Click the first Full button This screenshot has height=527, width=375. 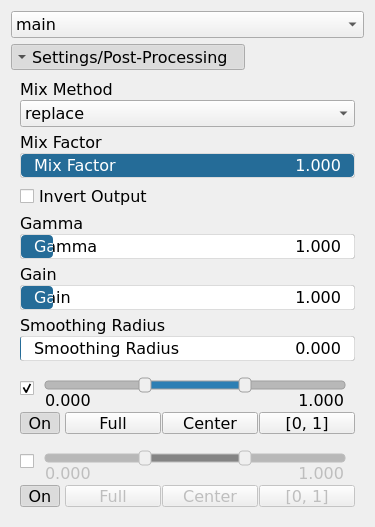113,423
